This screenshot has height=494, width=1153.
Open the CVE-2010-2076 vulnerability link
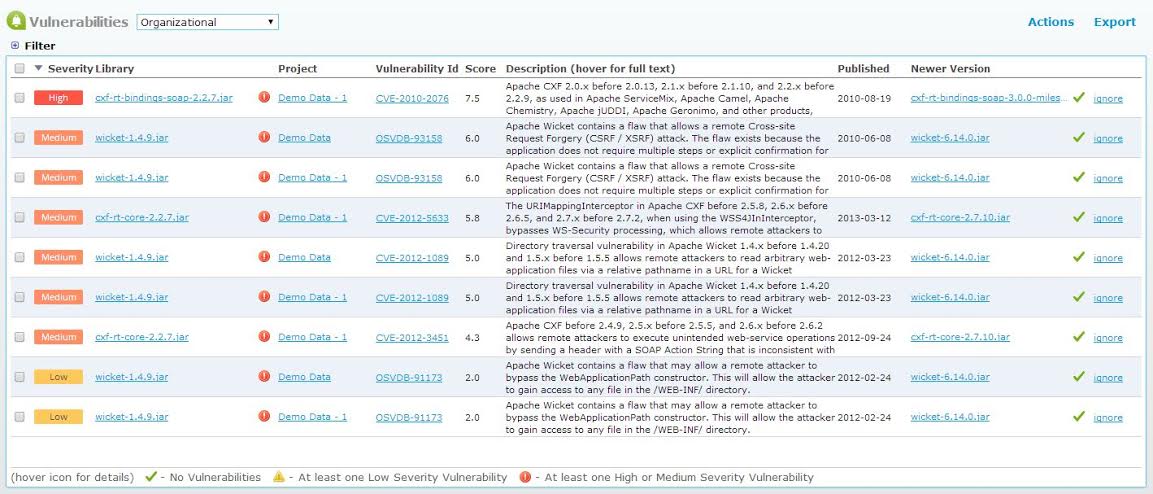pos(412,98)
